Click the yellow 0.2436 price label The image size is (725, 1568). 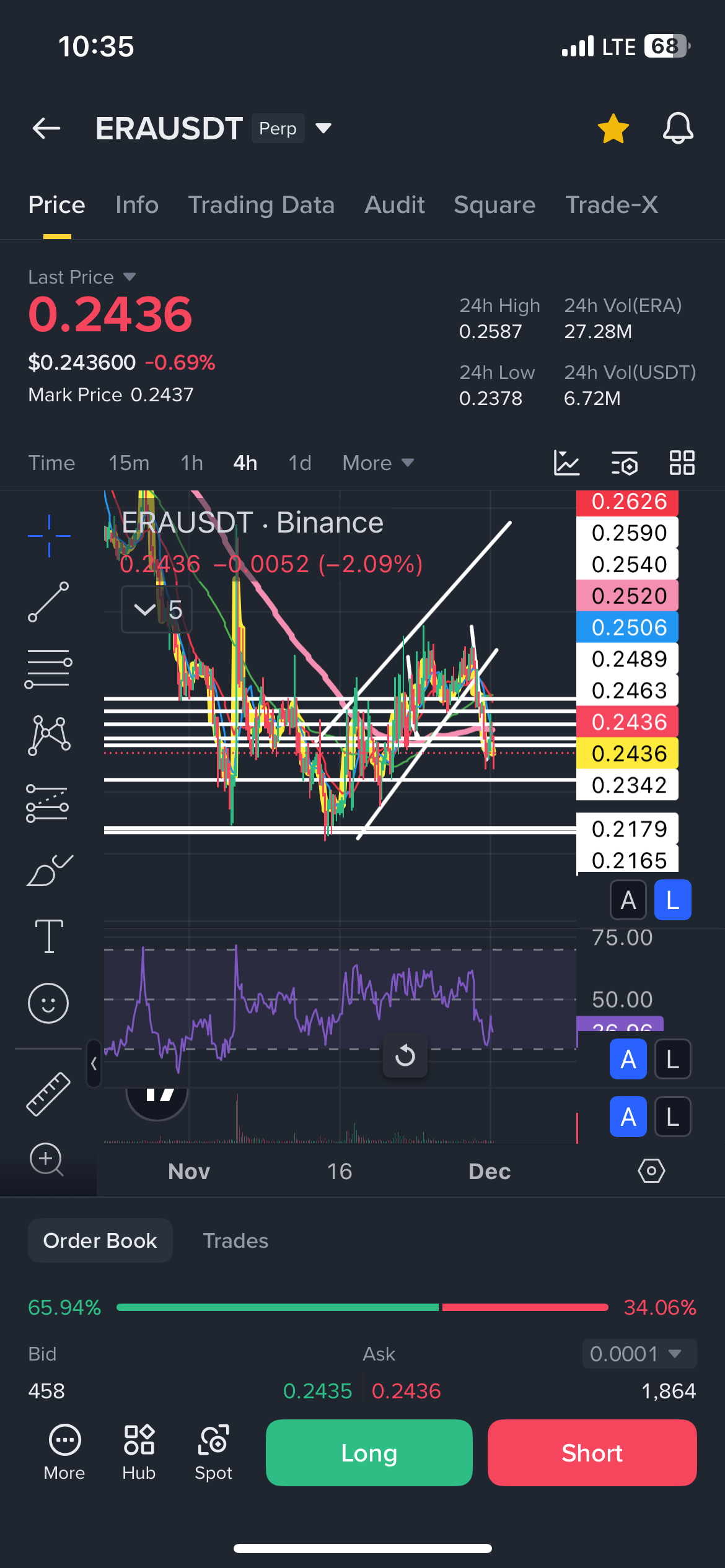[627, 753]
